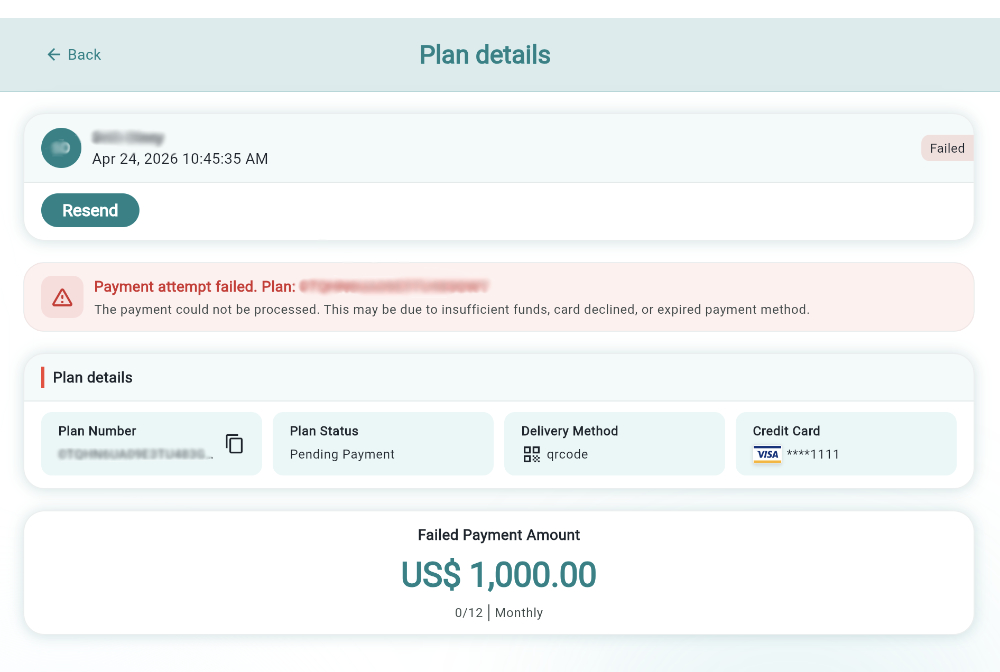This screenshot has height=672, width=1000.
Task: Click the blurred user initials avatar badge
Action: pos(61,148)
